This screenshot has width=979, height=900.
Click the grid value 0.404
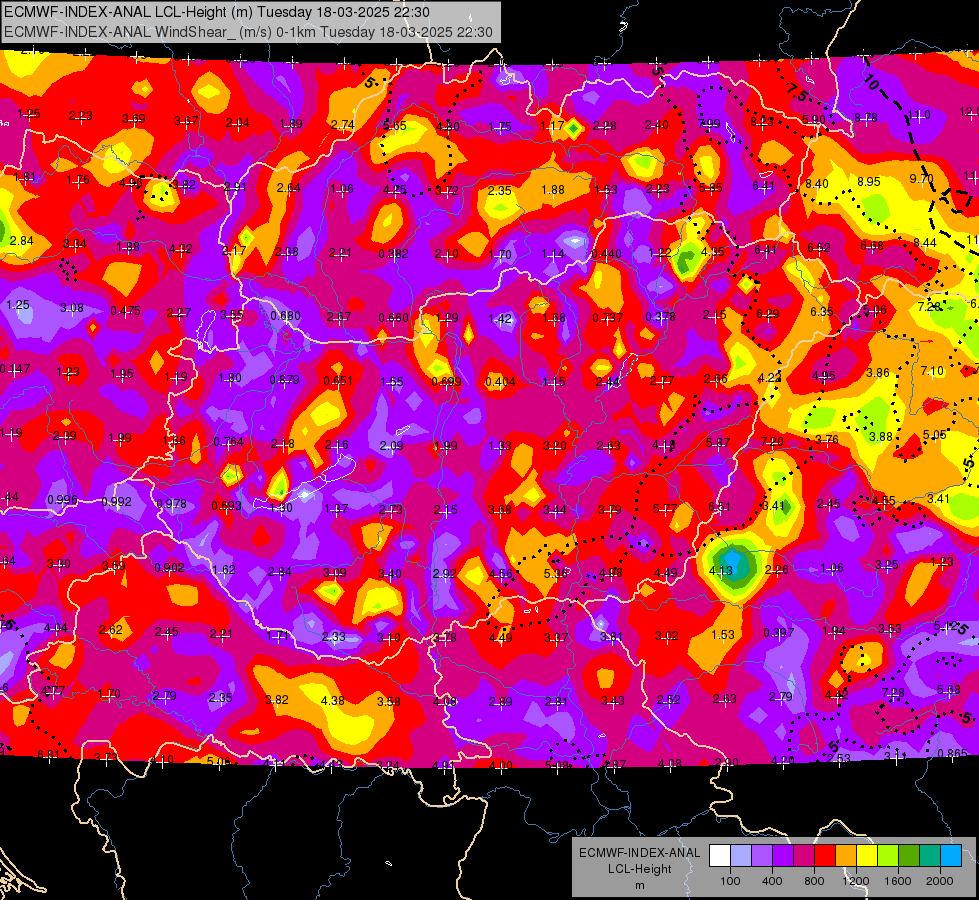click(500, 382)
